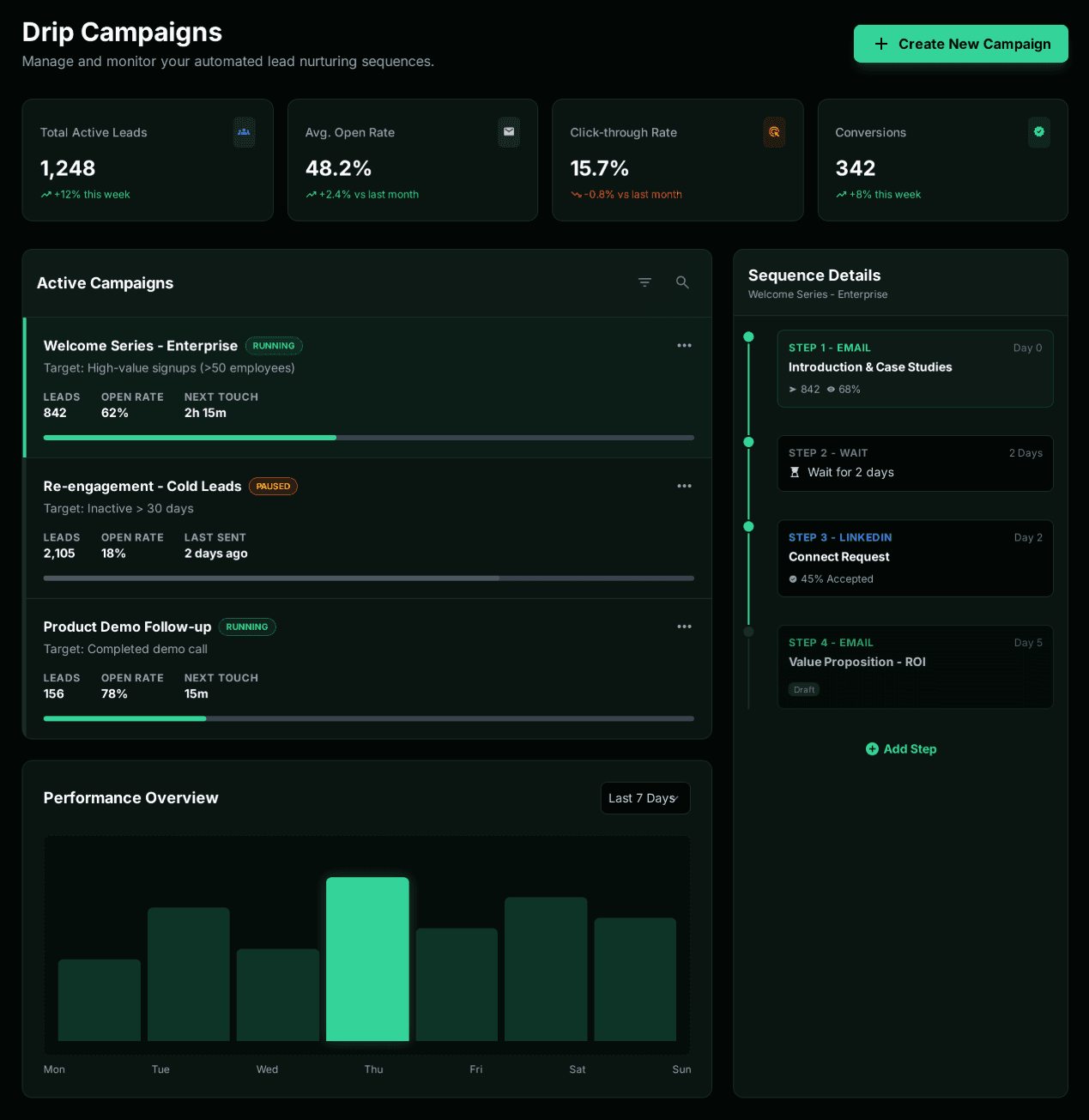Open the Last 7 Days dropdown

(x=644, y=798)
